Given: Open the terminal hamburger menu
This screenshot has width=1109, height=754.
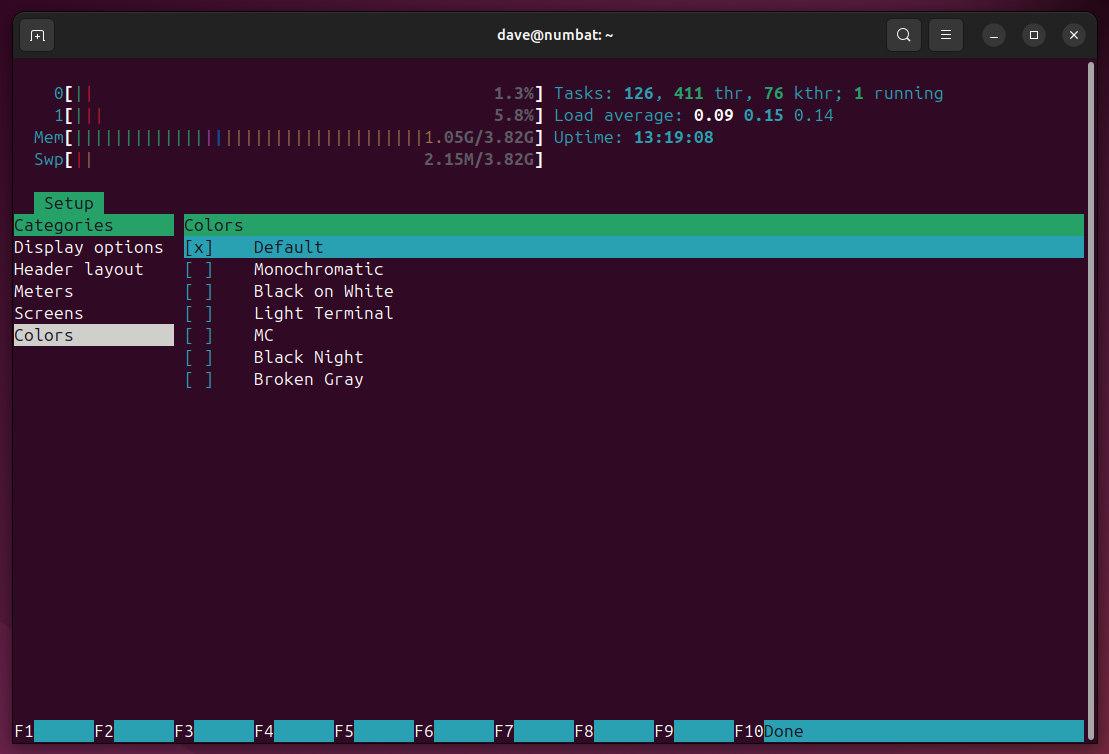Looking at the screenshot, I should pos(946,35).
